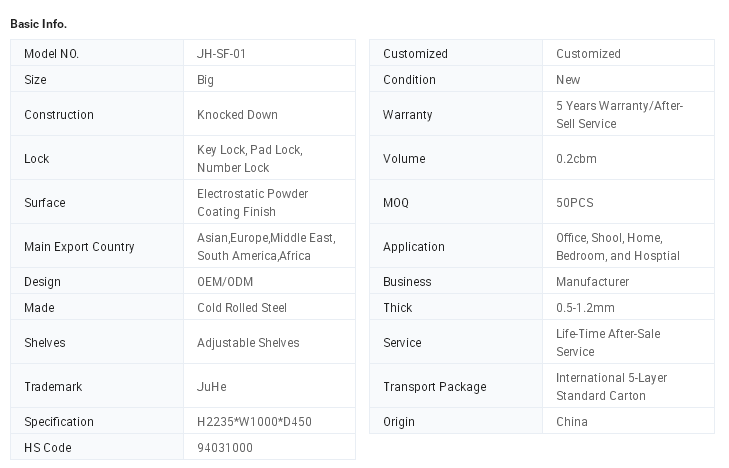
Task: Click the Application row value text
Action: pos(617,247)
